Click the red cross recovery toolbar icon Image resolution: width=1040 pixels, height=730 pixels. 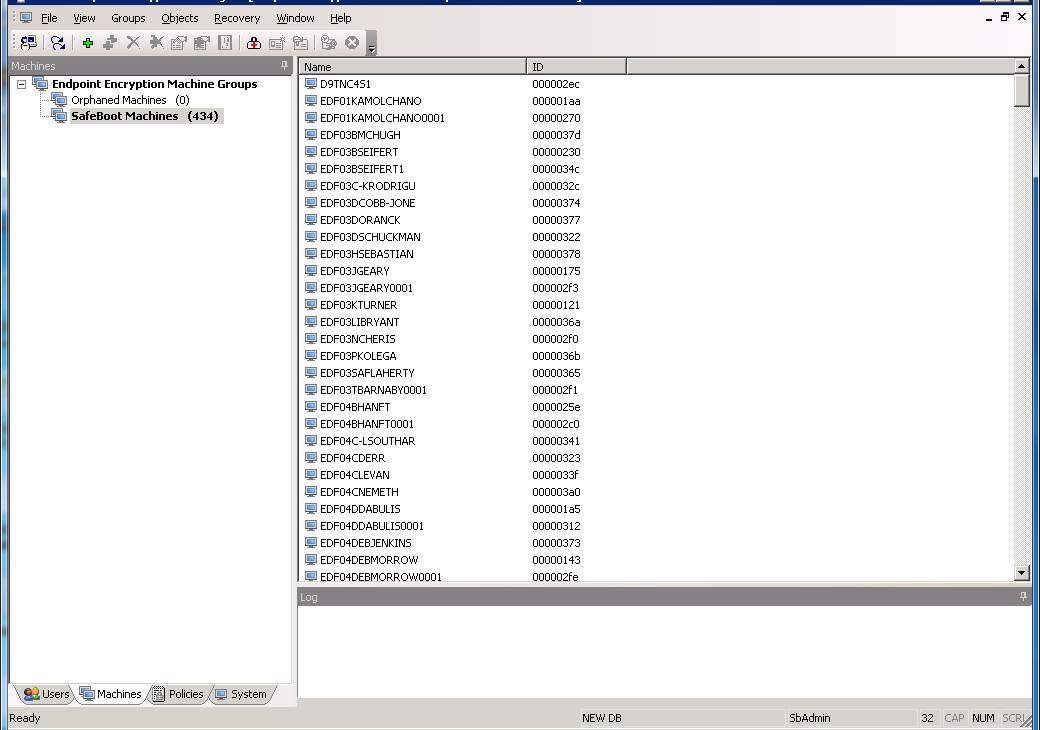click(x=254, y=43)
